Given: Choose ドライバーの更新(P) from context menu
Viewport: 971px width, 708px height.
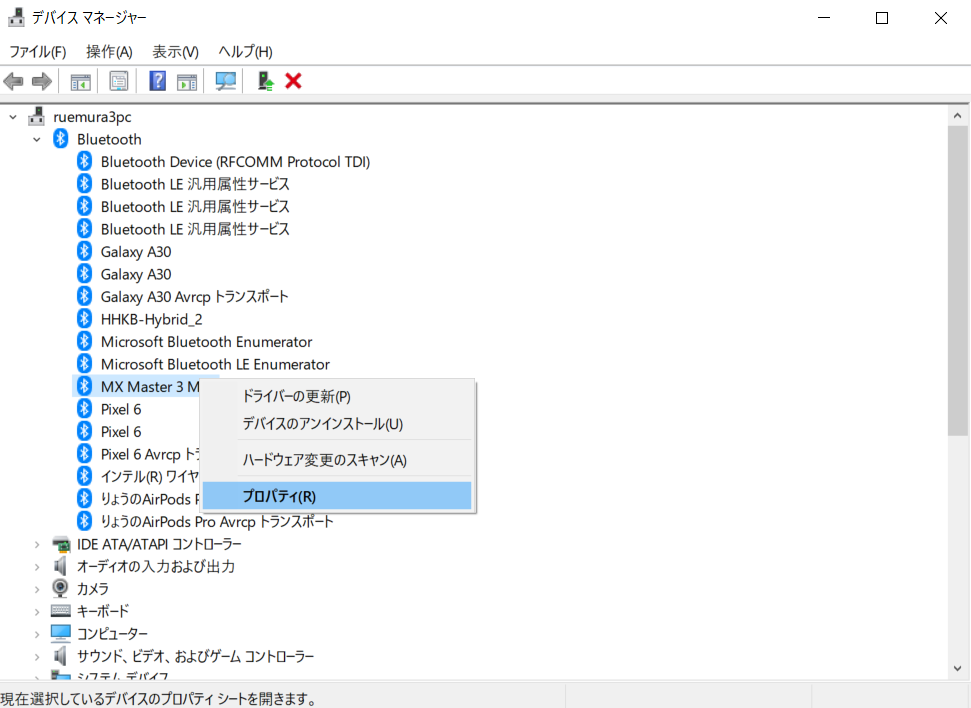Looking at the screenshot, I should (x=337, y=396).
